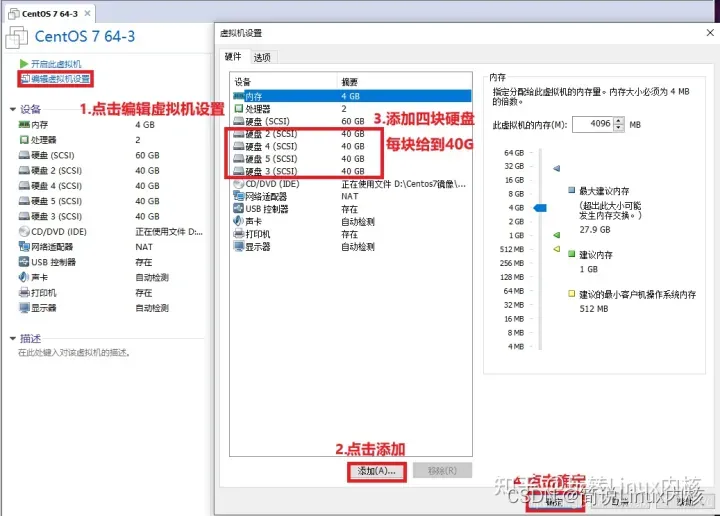This screenshot has width=720, height=516.
Task: Click the sound card icon in the main window
Action: point(24,277)
